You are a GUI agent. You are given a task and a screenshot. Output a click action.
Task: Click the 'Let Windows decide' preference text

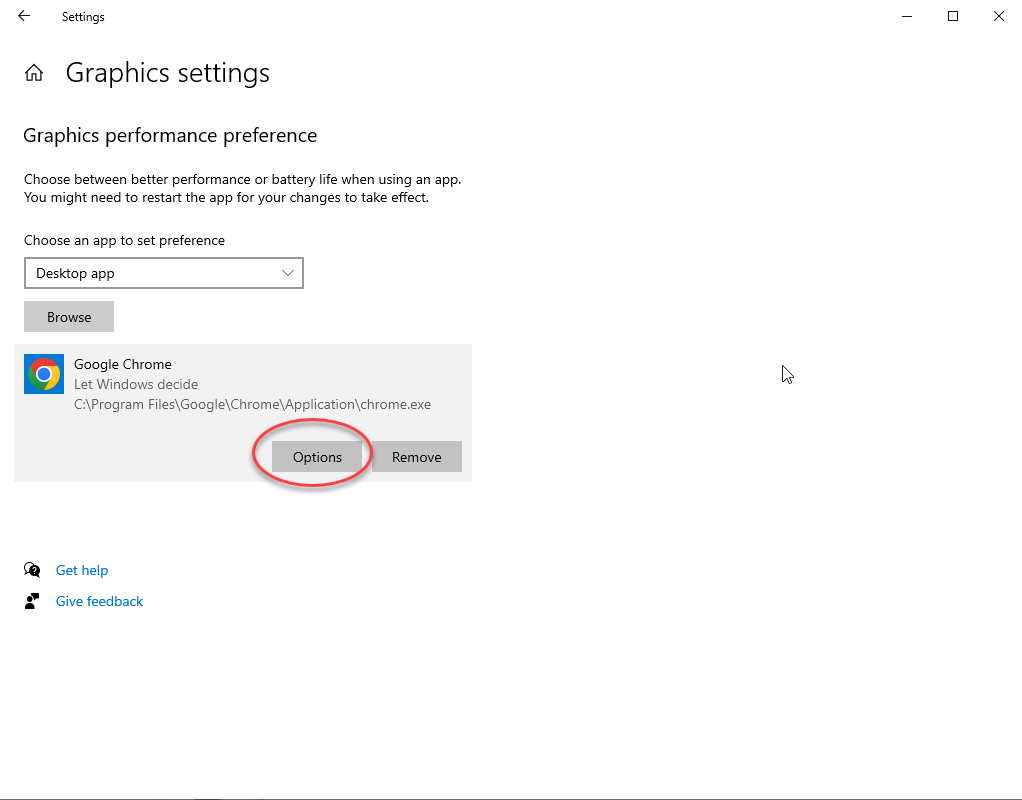click(x=136, y=384)
